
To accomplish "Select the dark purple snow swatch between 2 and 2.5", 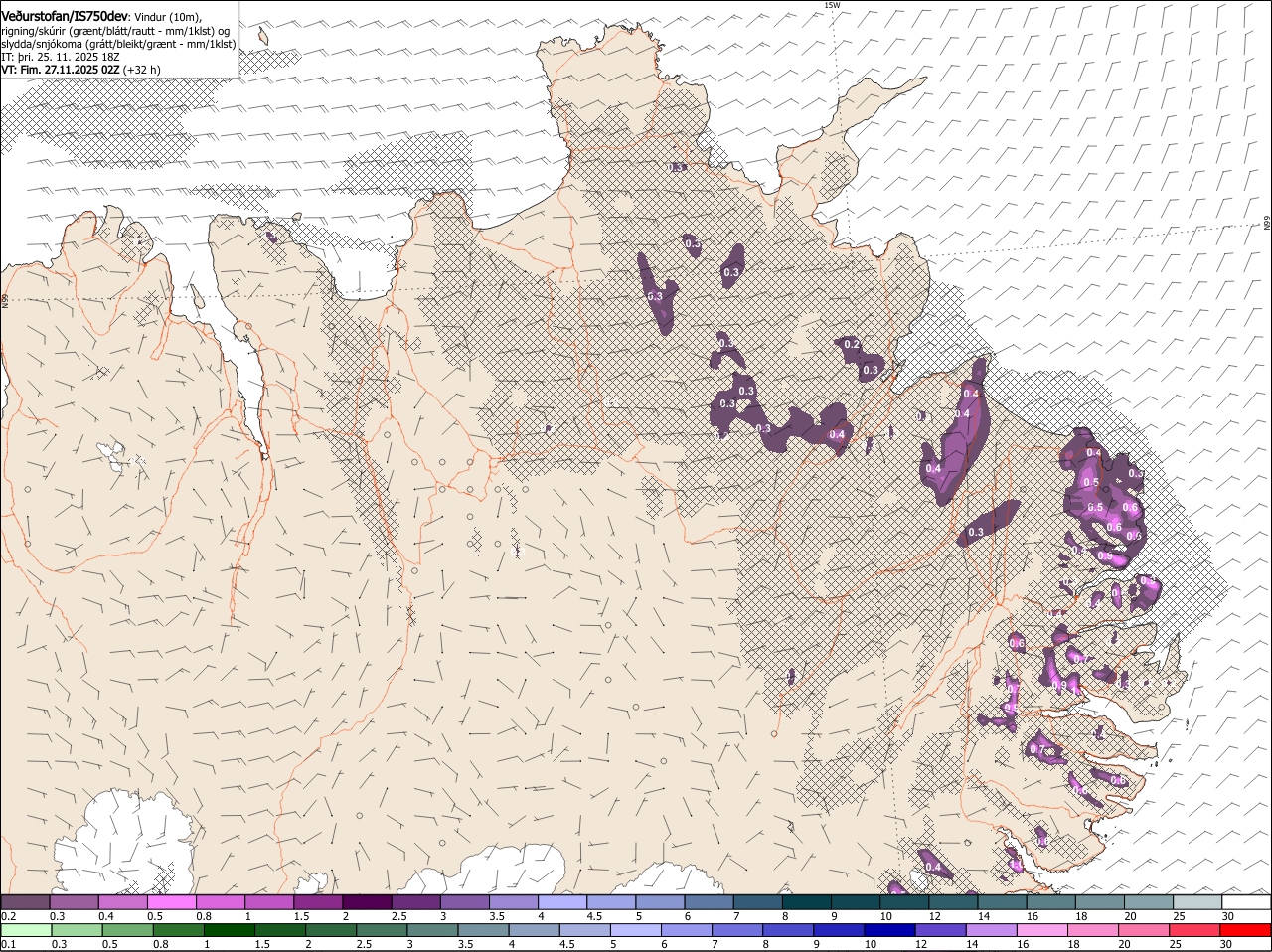I will [367, 902].
